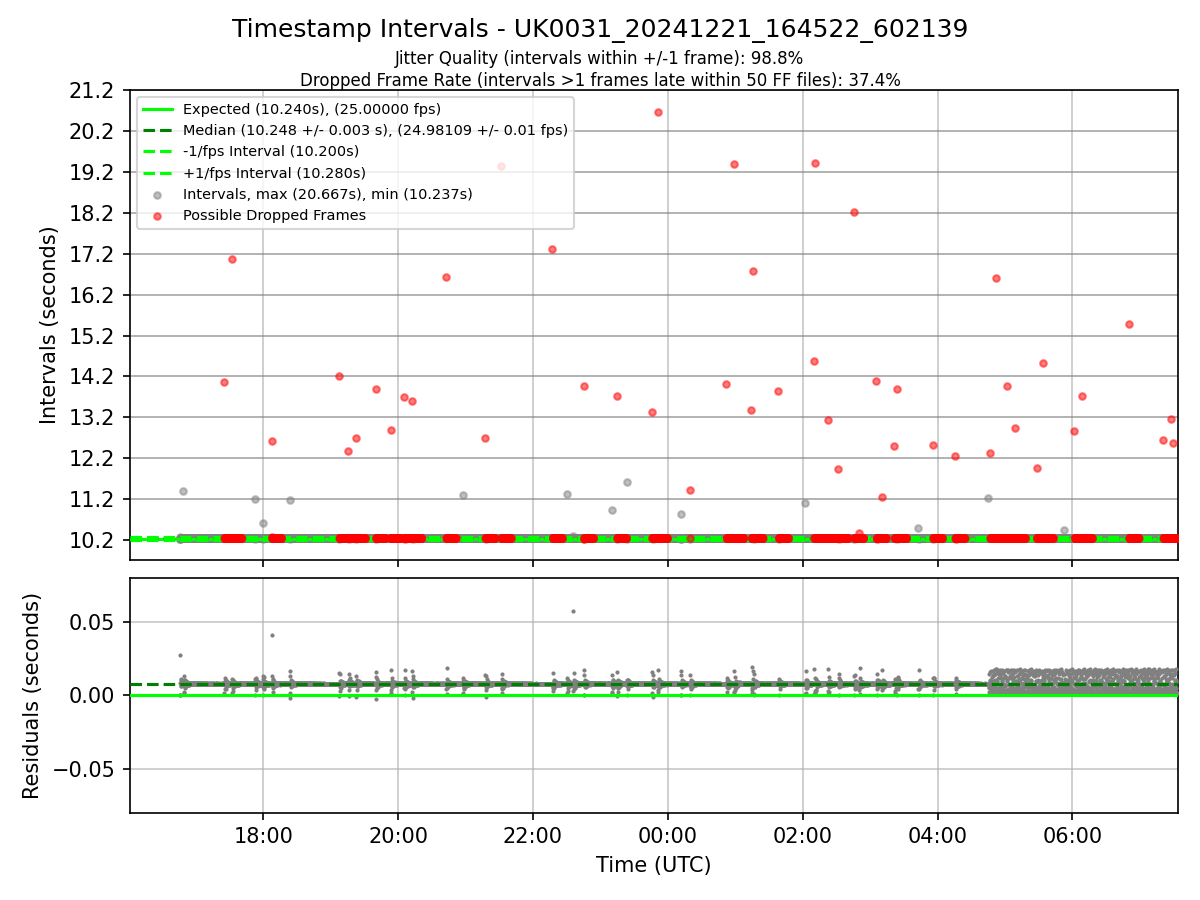Screen dimensions: 1200x900
Task: Click legend entry 'Expected (10.240s), (25.00000 fps)'
Action: (x=312, y=109)
